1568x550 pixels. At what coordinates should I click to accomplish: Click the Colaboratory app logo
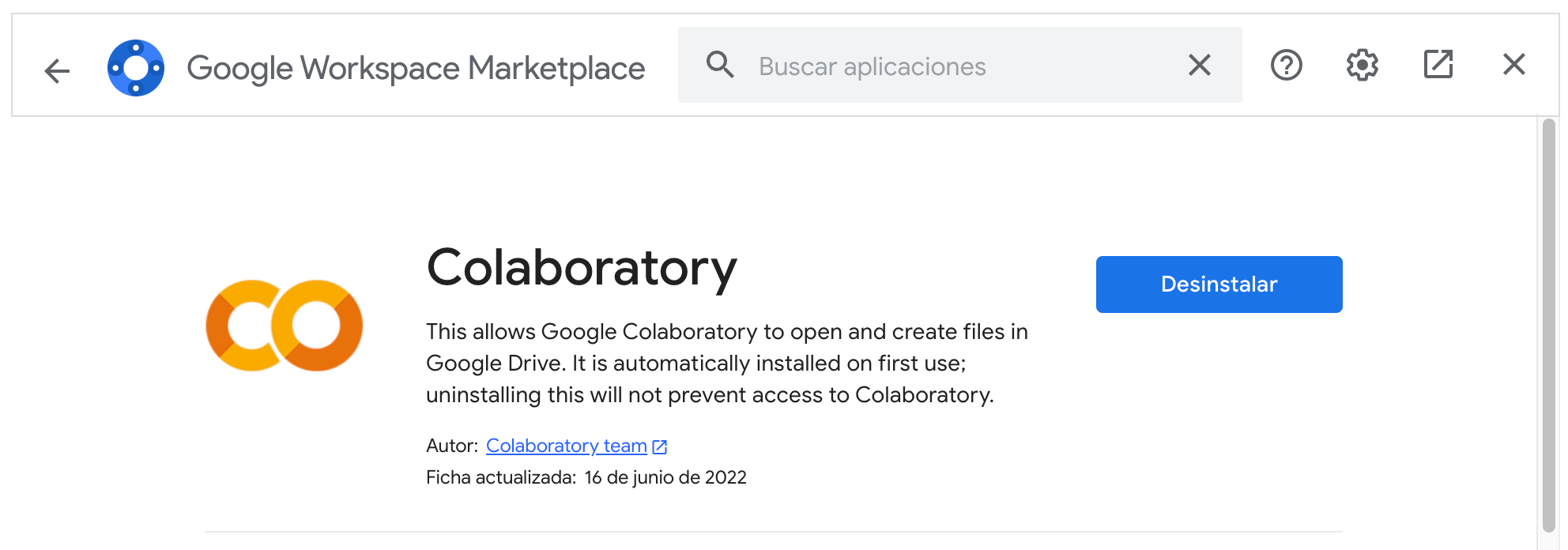(285, 326)
